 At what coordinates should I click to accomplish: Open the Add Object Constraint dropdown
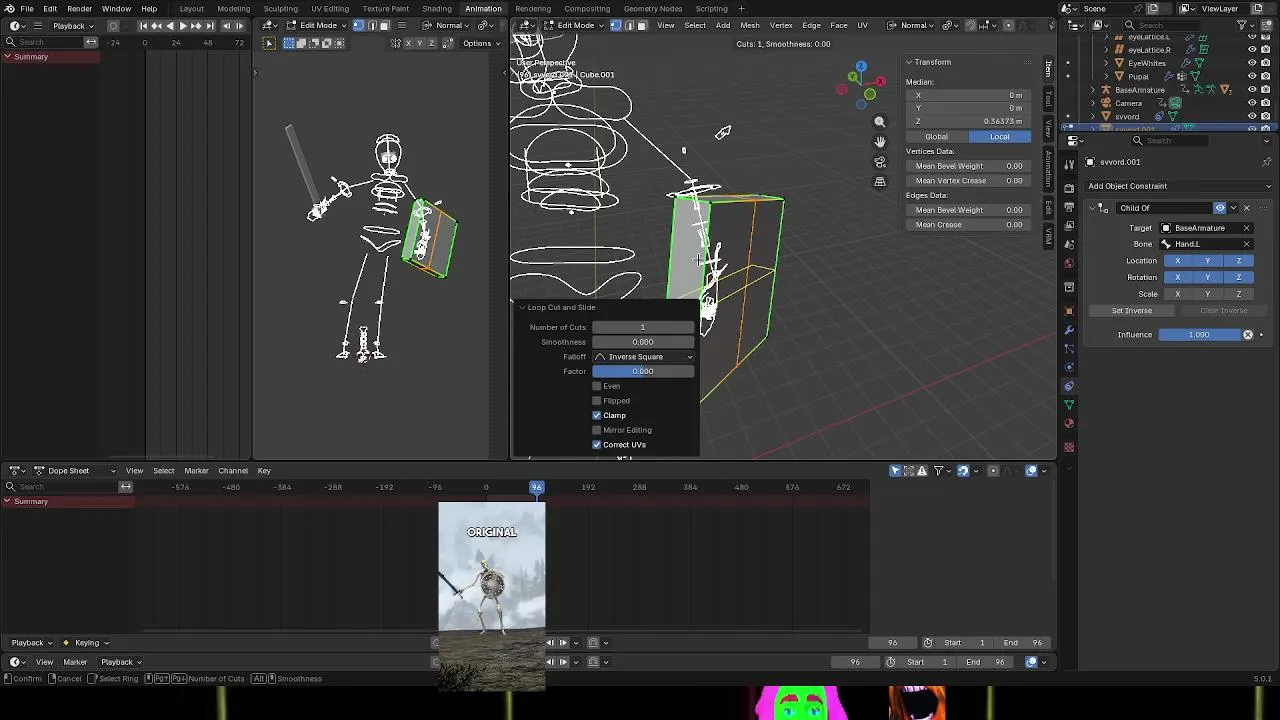click(1179, 186)
